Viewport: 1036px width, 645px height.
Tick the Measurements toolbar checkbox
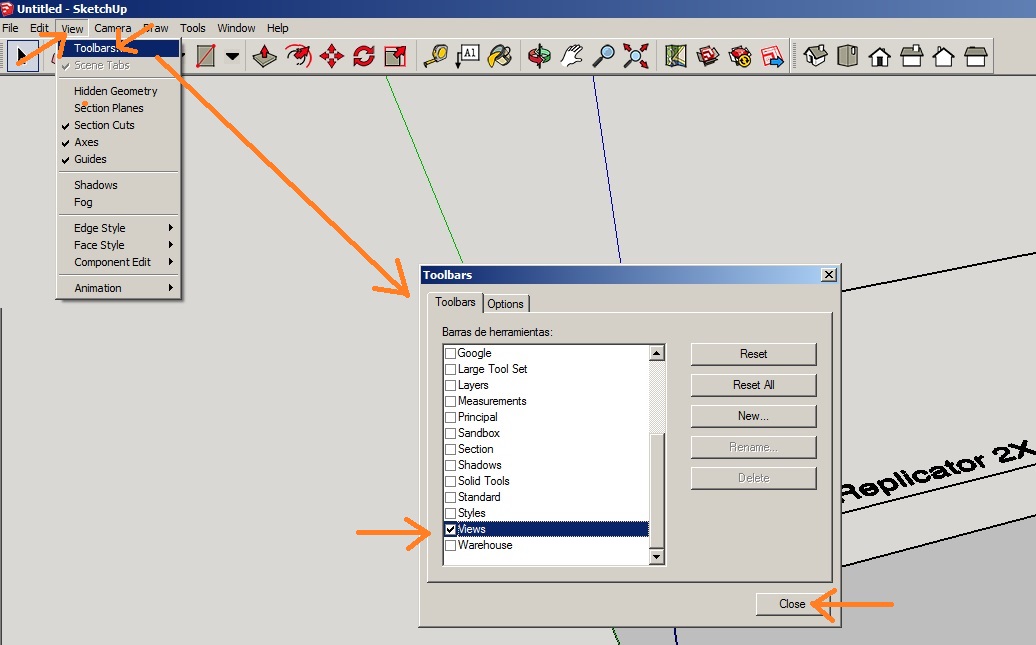click(x=451, y=401)
